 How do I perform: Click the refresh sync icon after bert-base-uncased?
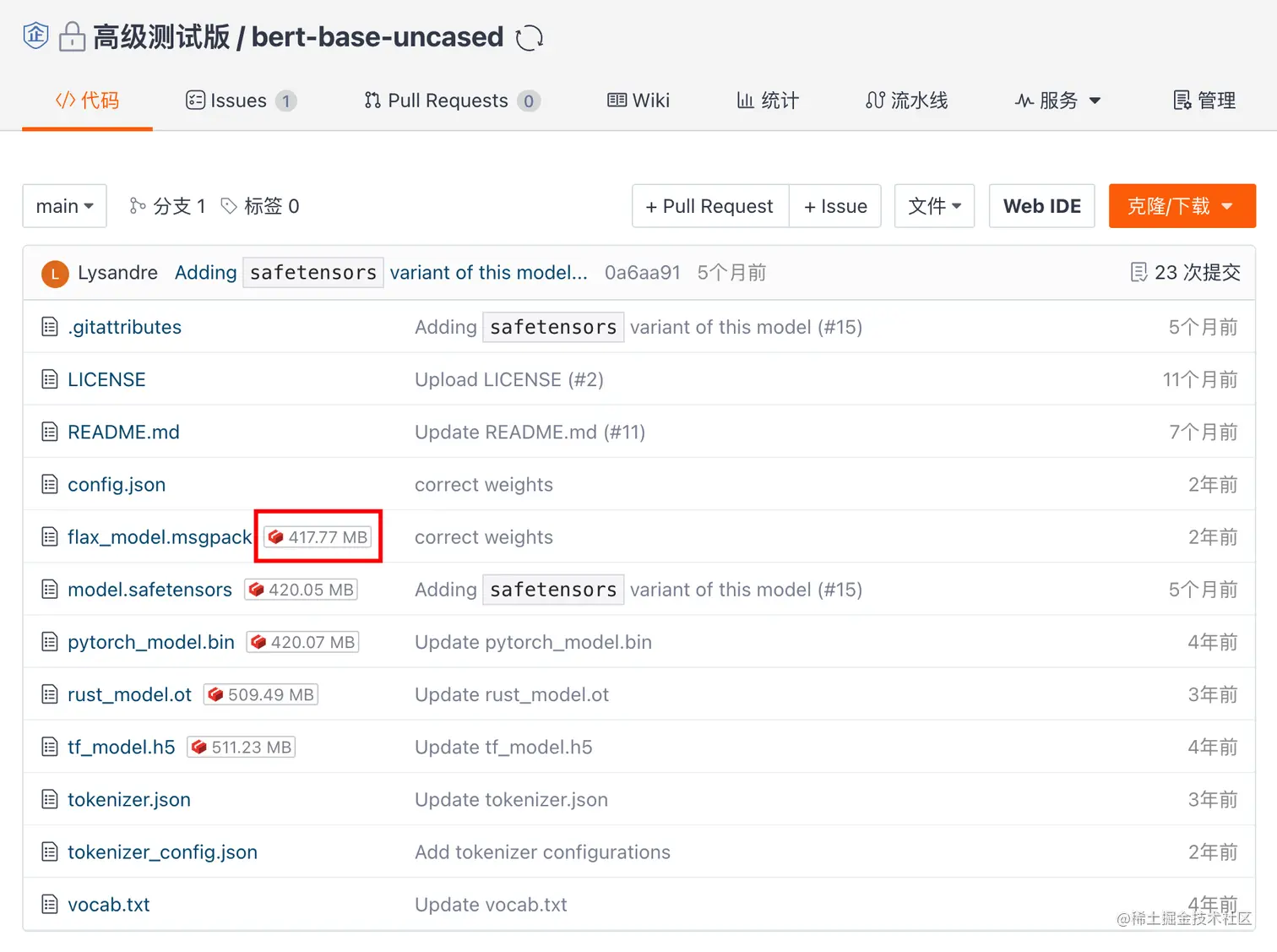530,37
